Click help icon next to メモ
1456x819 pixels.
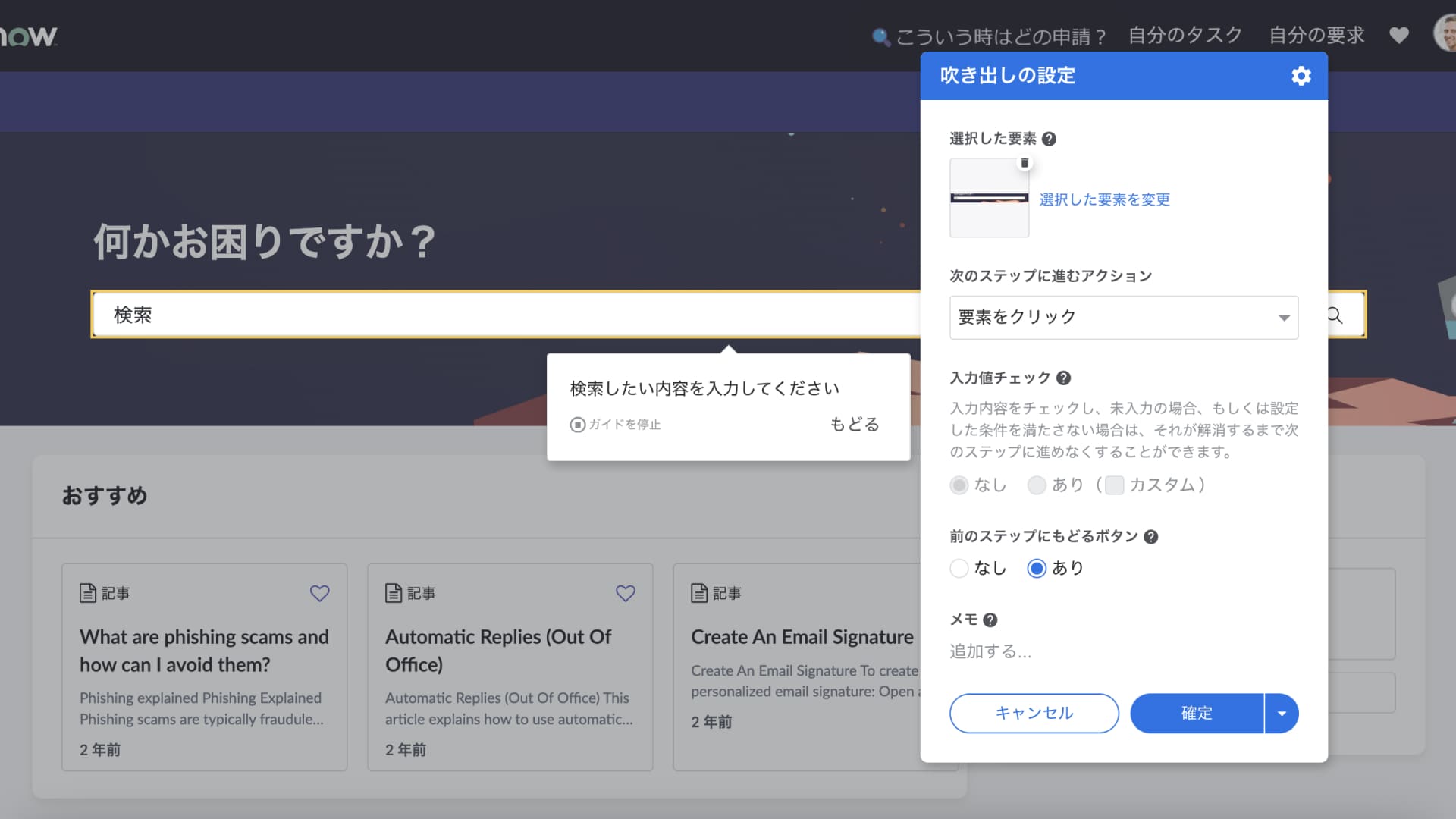[x=990, y=620]
